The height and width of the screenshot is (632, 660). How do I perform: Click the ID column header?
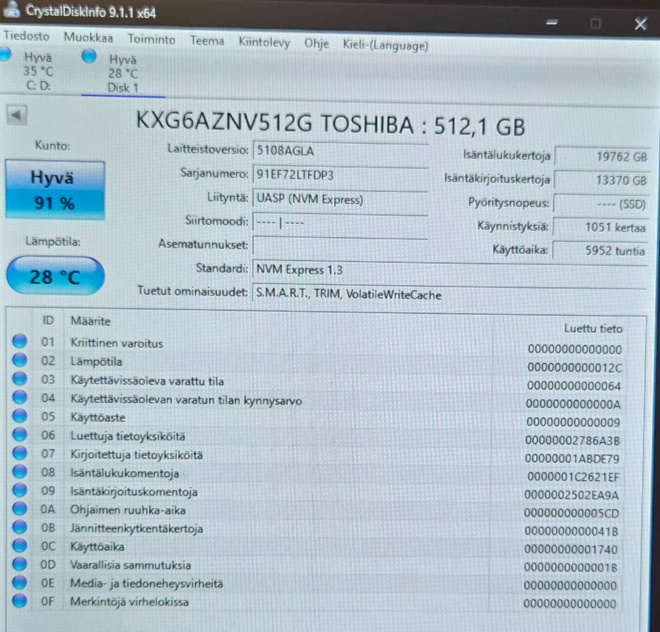tap(48, 321)
